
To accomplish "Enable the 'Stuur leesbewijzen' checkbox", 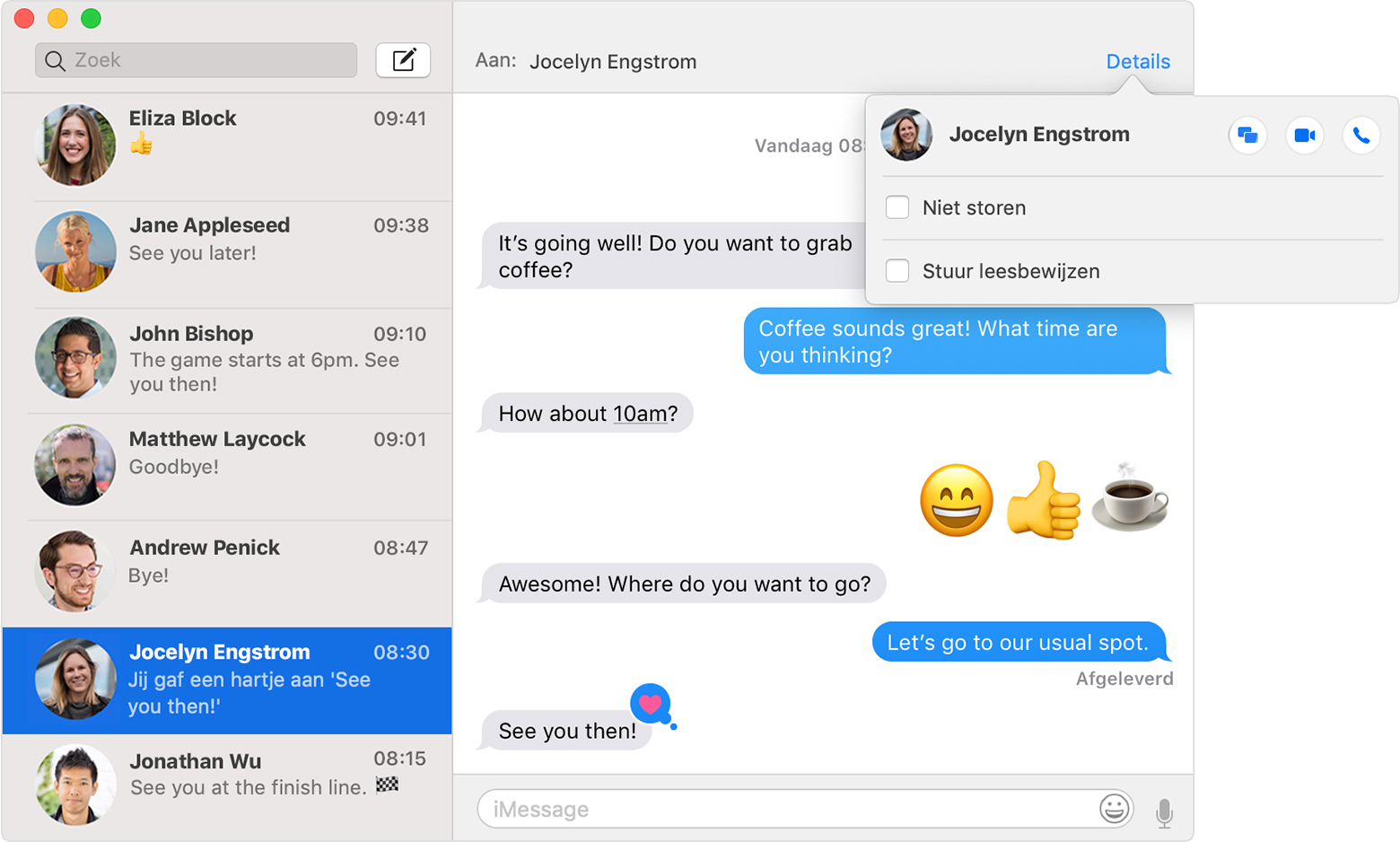I will tap(897, 270).
